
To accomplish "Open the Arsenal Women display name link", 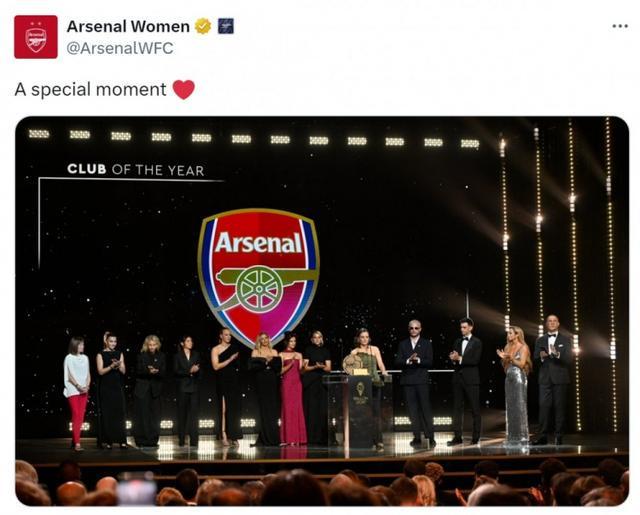I will [x=128, y=26].
